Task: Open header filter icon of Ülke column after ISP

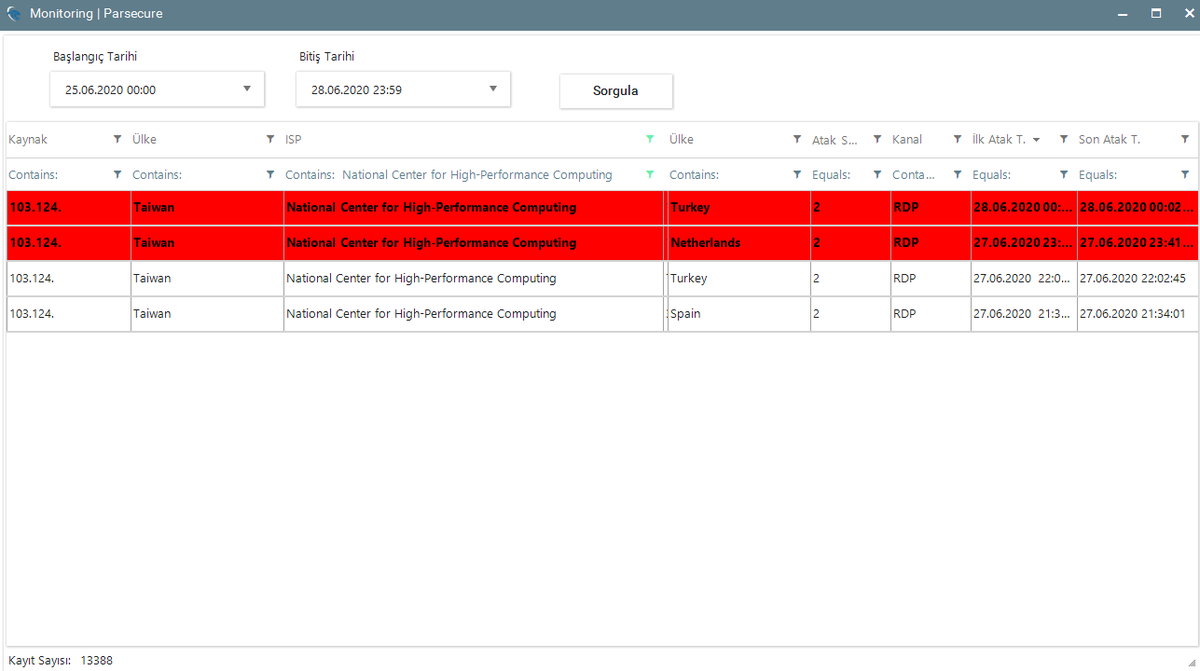Action: pos(797,140)
